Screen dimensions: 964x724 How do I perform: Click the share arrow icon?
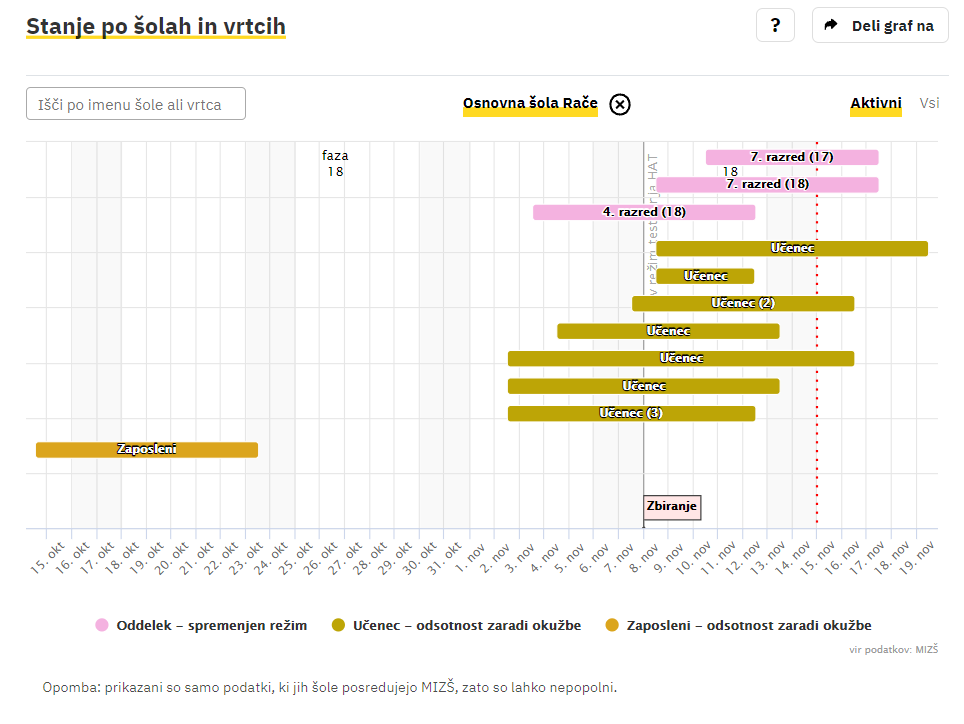pyautogui.click(x=830, y=25)
